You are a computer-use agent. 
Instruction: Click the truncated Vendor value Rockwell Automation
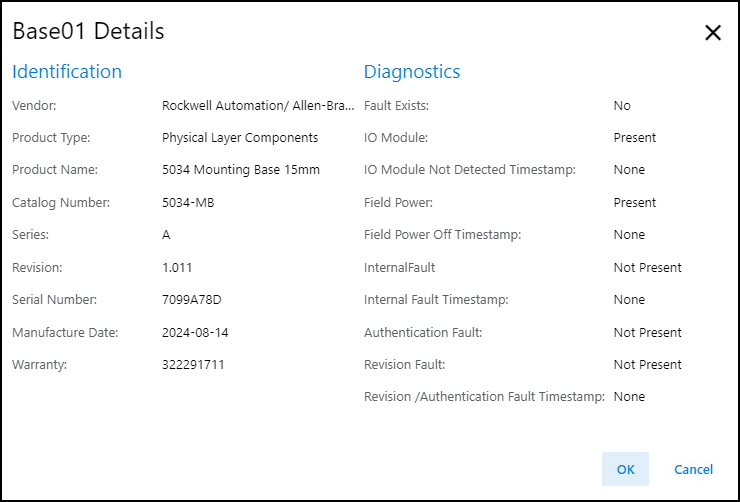point(257,105)
